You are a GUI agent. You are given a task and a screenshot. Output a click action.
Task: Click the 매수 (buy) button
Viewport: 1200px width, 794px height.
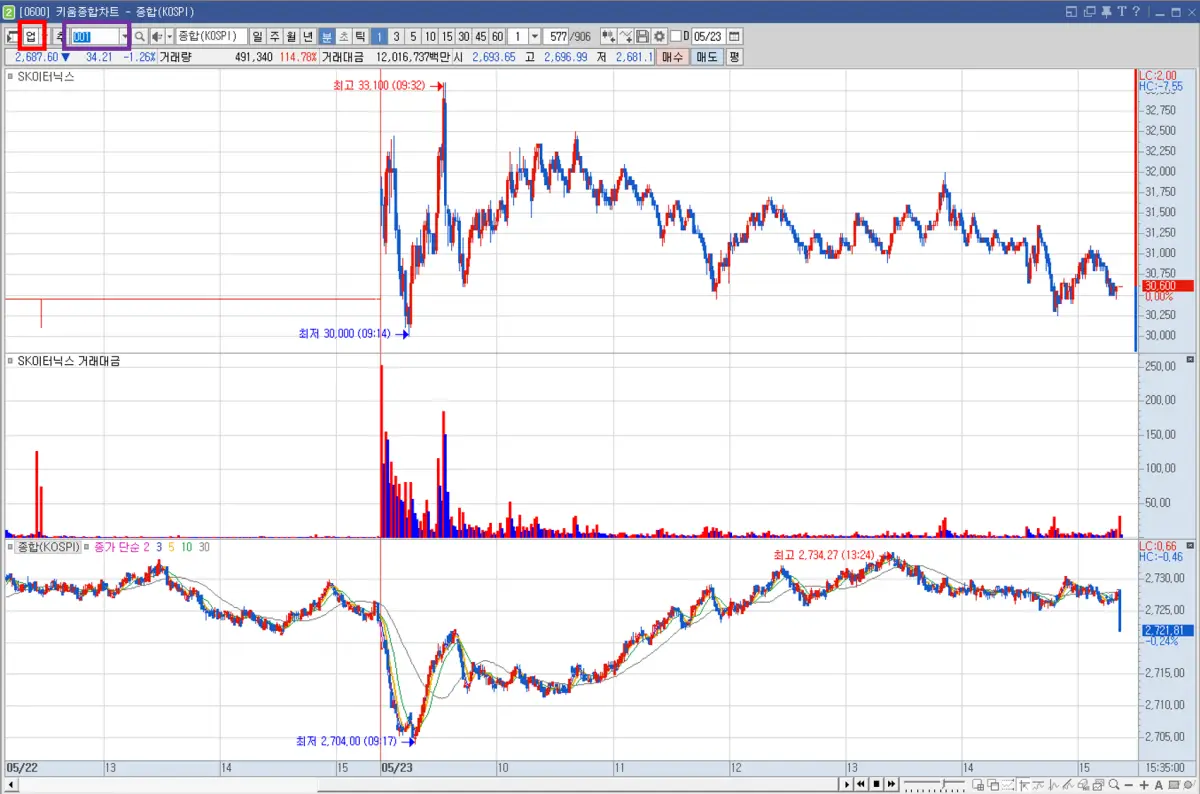pyautogui.click(x=672, y=57)
